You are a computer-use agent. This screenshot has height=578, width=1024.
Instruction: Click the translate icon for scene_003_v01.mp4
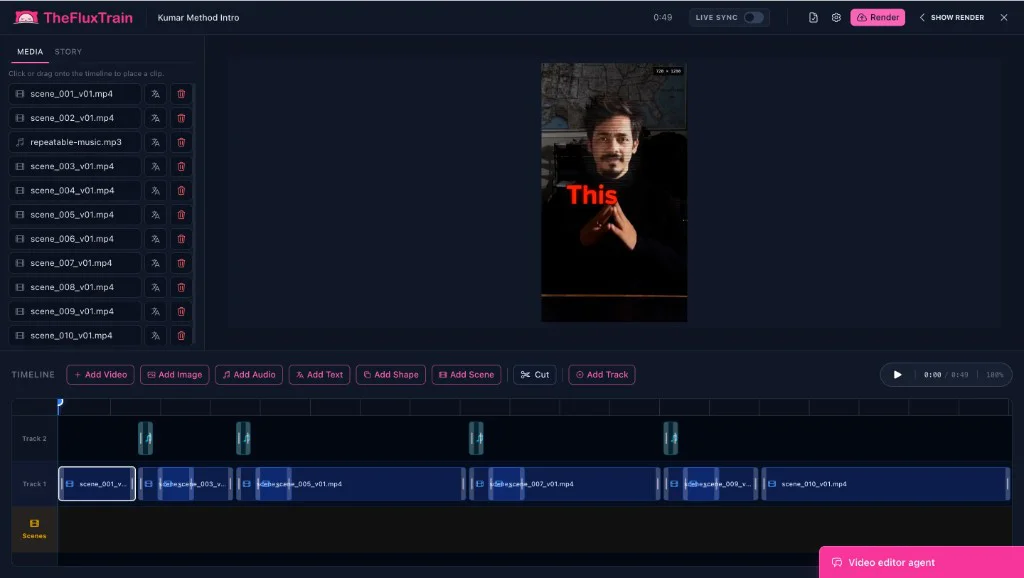155,167
